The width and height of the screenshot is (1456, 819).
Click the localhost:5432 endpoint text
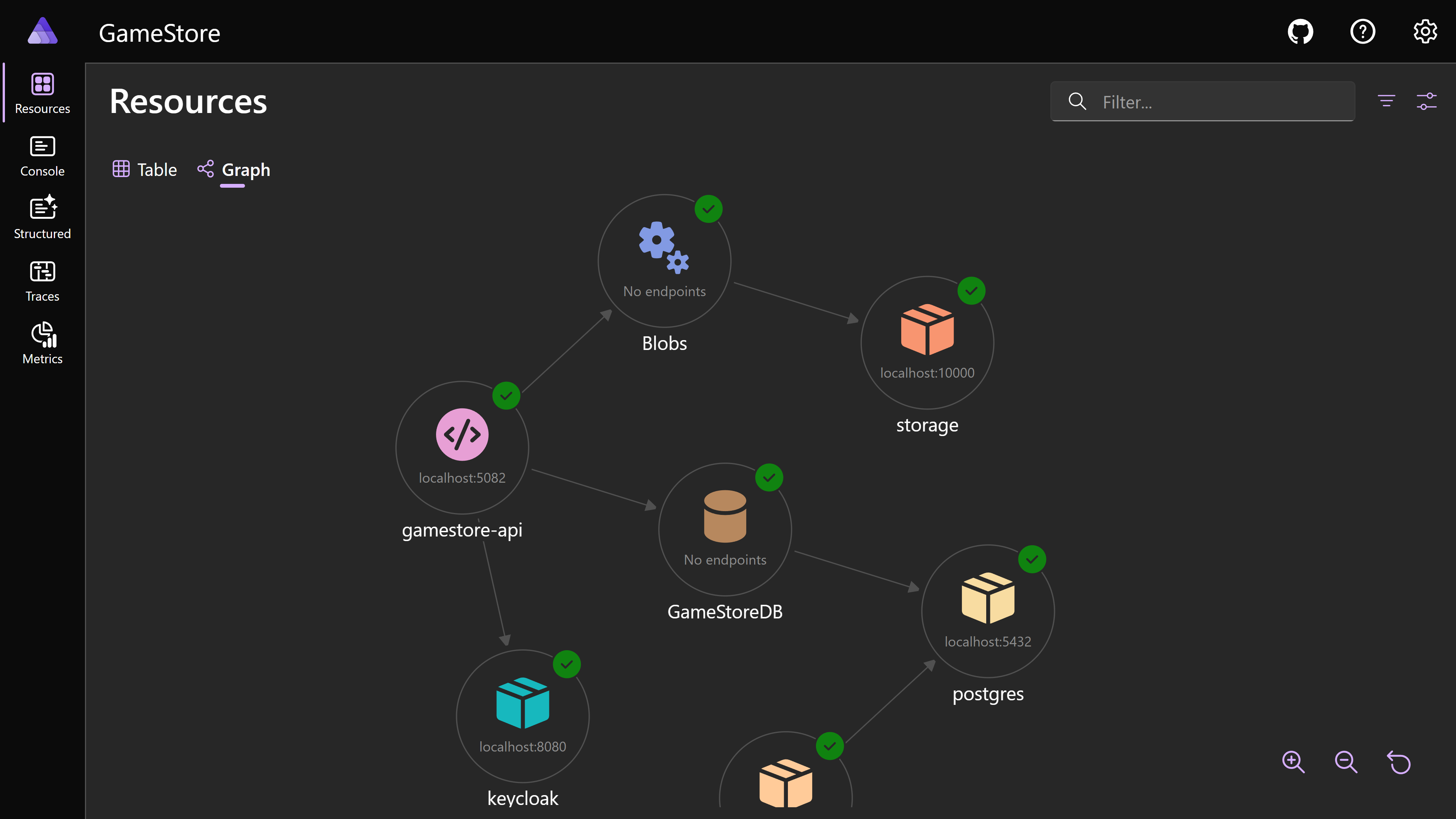[988, 642]
